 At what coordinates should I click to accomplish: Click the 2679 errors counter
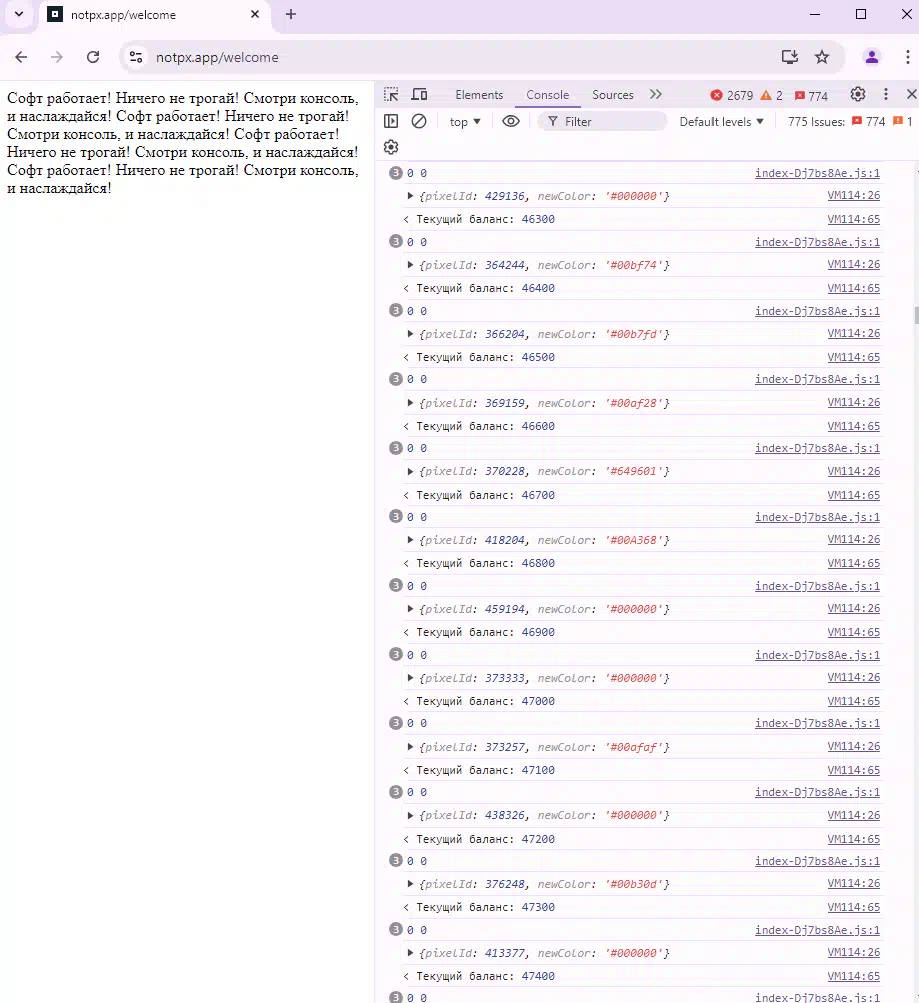[x=732, y=95]
